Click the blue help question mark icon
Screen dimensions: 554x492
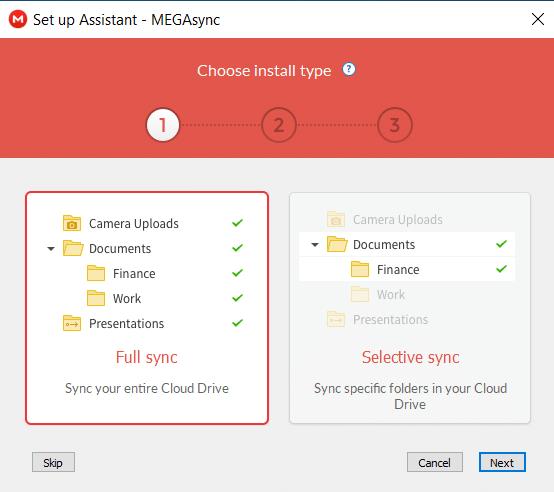tap(349, 69)
